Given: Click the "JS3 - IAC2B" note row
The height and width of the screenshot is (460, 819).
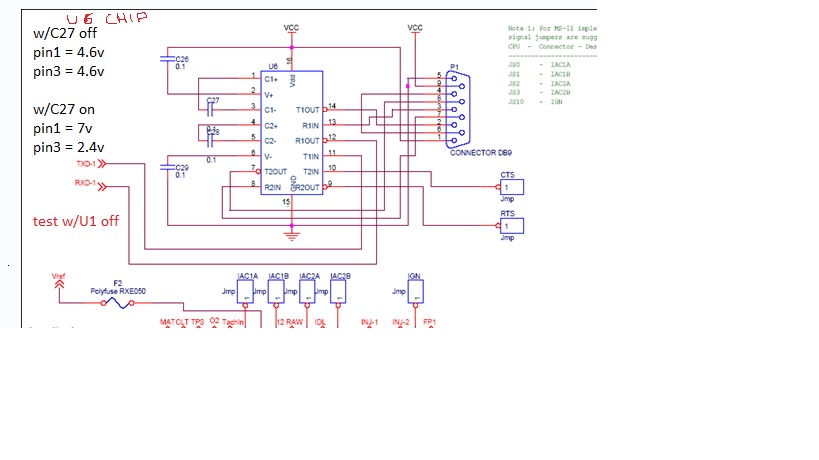Looking at the screenshot, I should coord(539,92).
